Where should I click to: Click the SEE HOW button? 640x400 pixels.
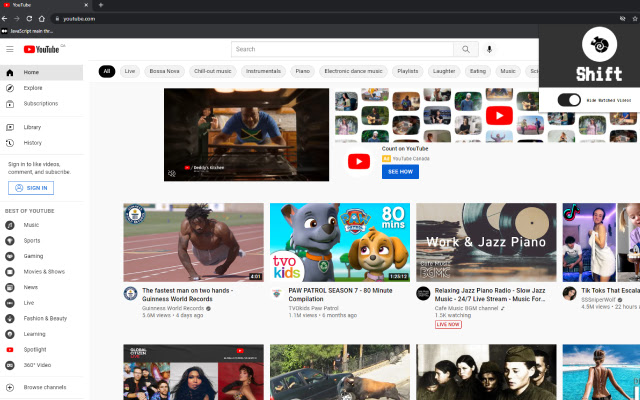tap(400, 172)
